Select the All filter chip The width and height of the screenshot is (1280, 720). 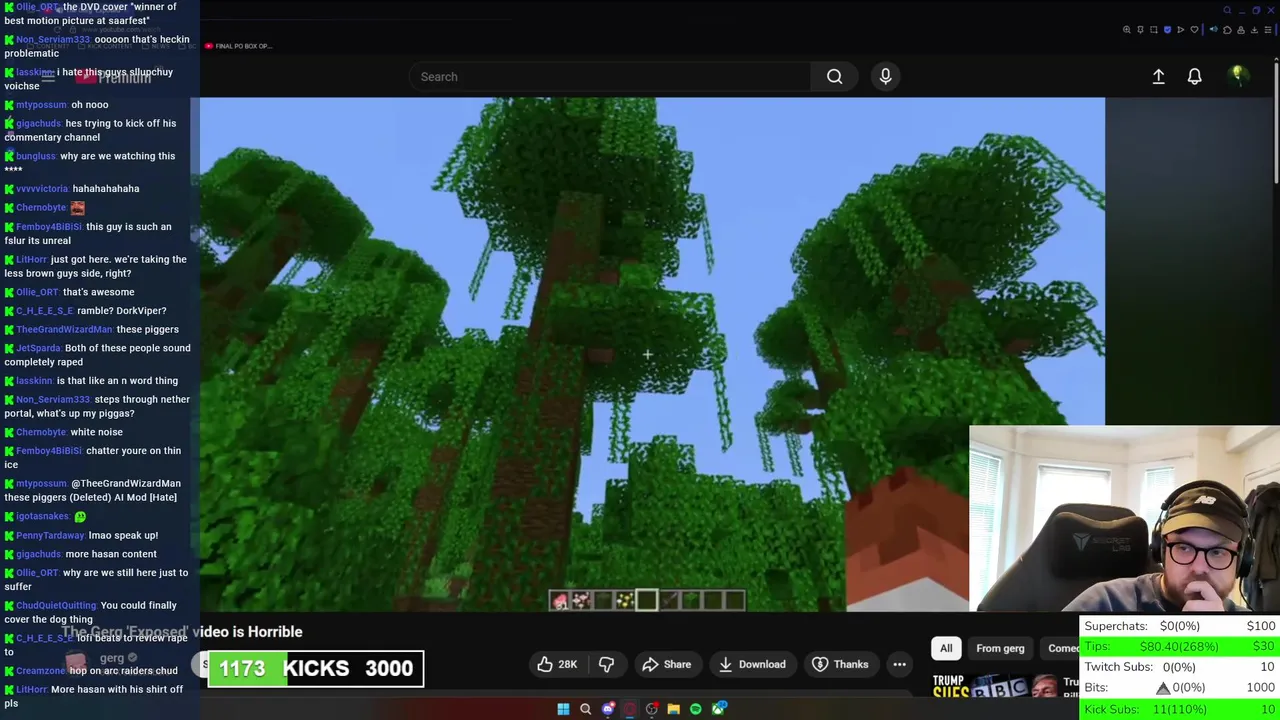pos(946,648)
